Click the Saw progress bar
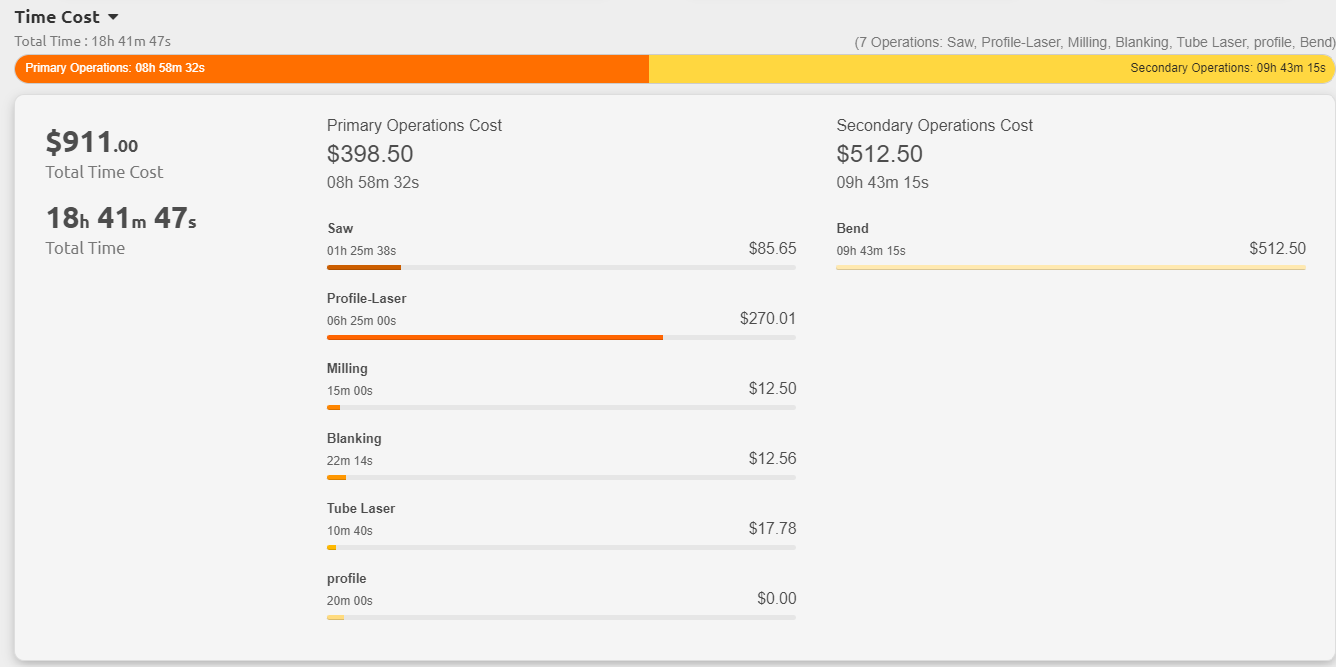1336x667 pixels. [x=561, y=268]
